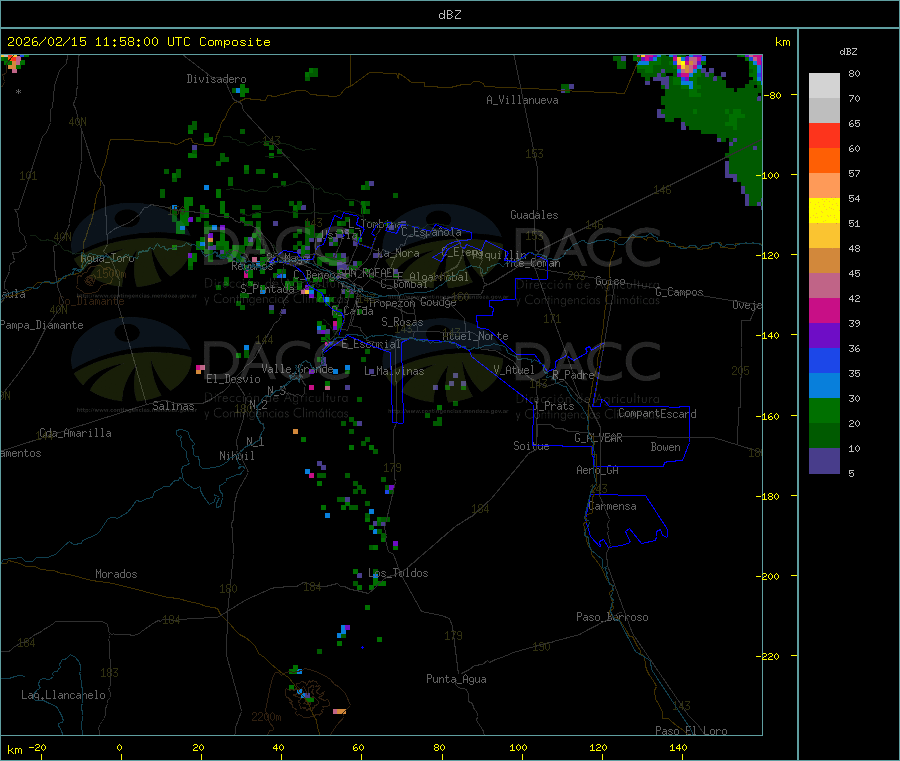Screen dimensions: 900x761
Task: Click the 2200m elevation label near volcano
Action: coord(266,717)
